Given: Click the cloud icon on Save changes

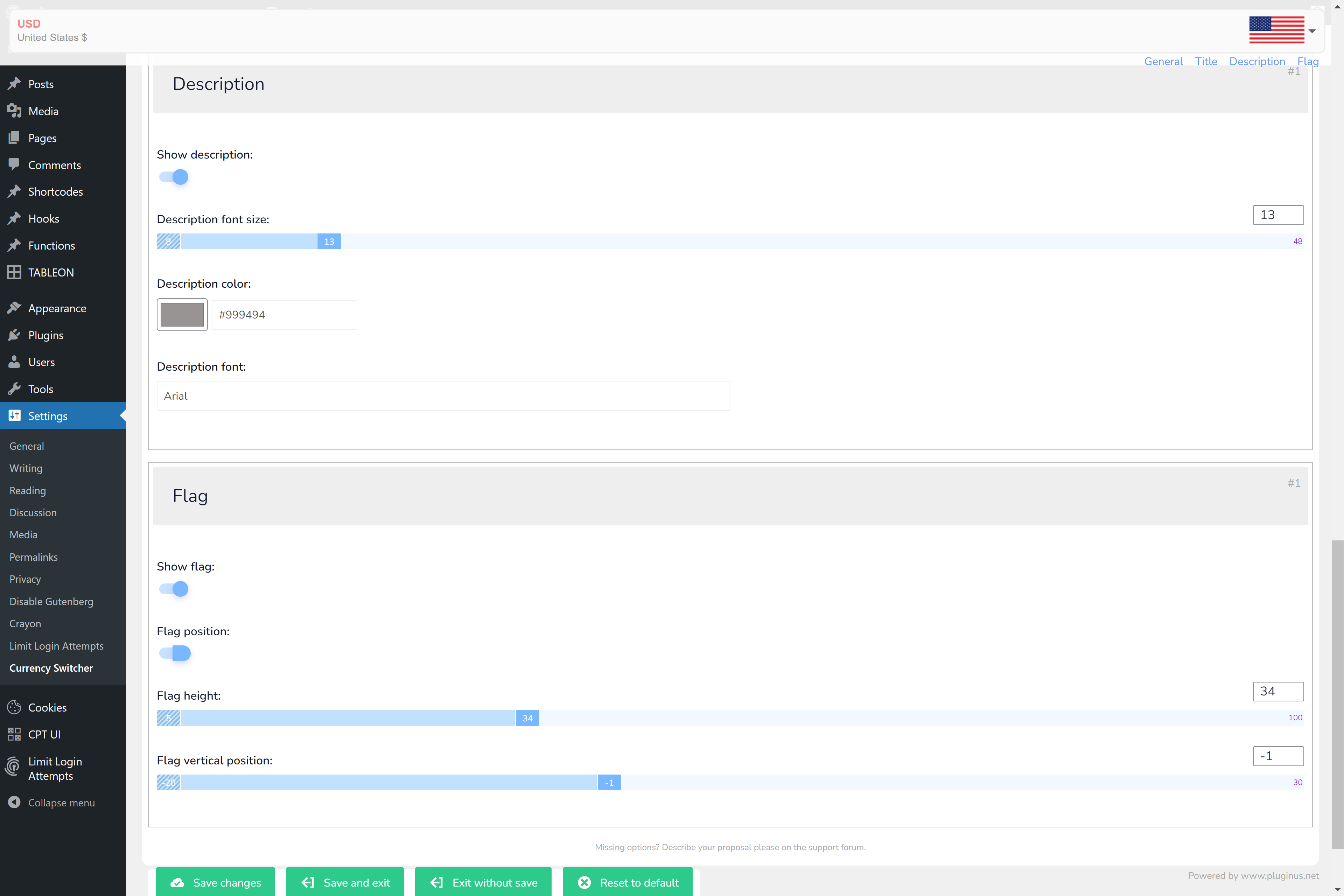Looking at the screenshot, I should [178, 883].
